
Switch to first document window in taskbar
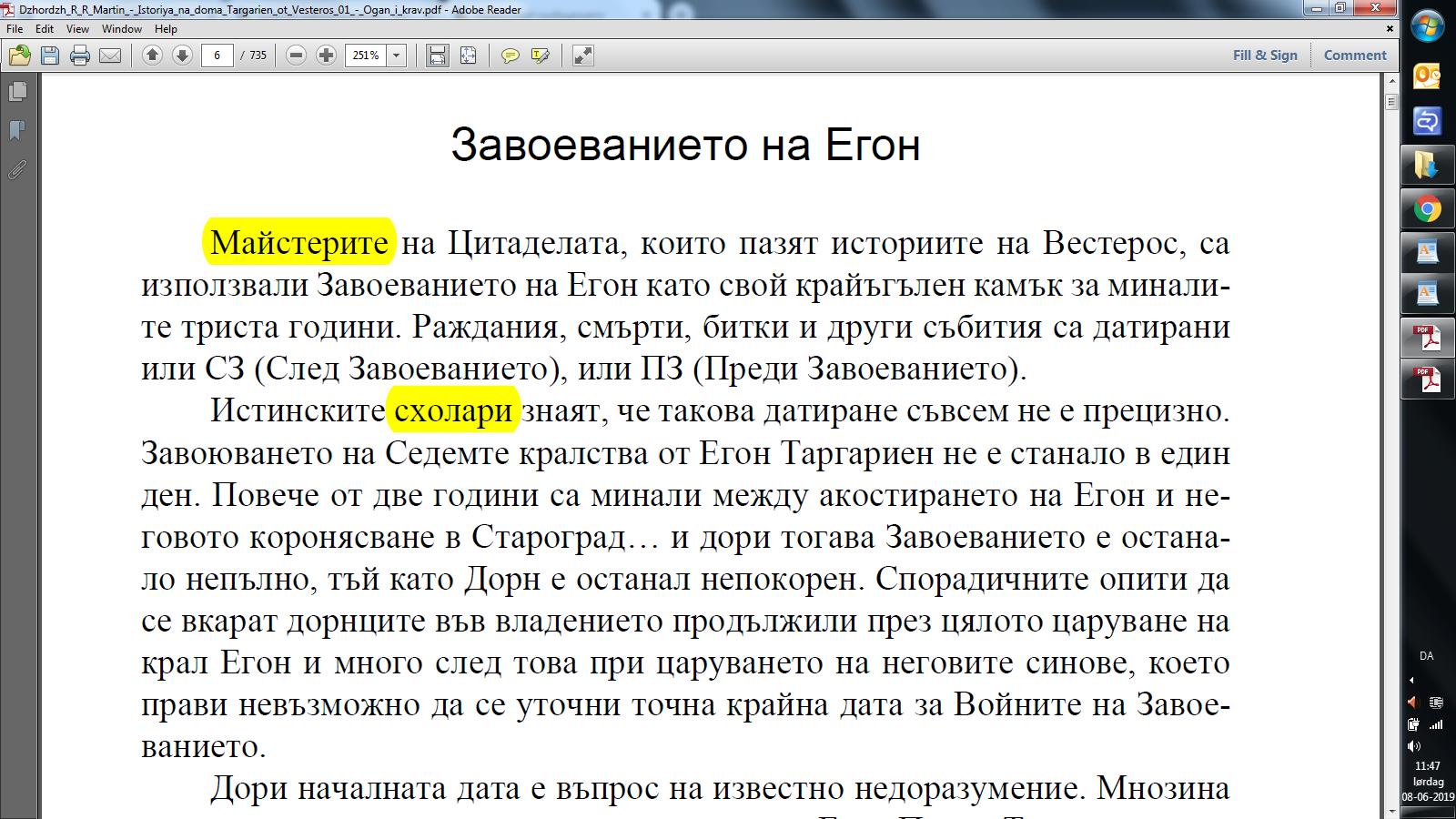[x=1427, y=251]
